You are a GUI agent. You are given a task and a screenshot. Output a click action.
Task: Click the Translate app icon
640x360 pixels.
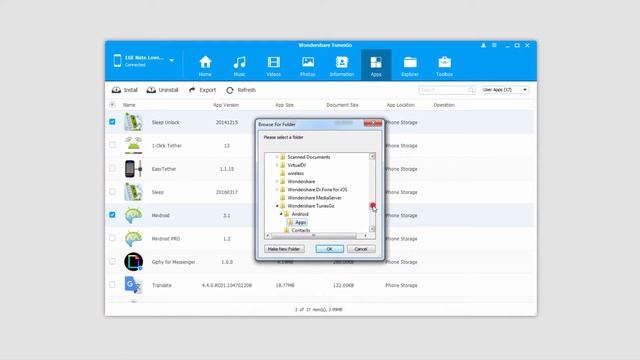point(133,285)
